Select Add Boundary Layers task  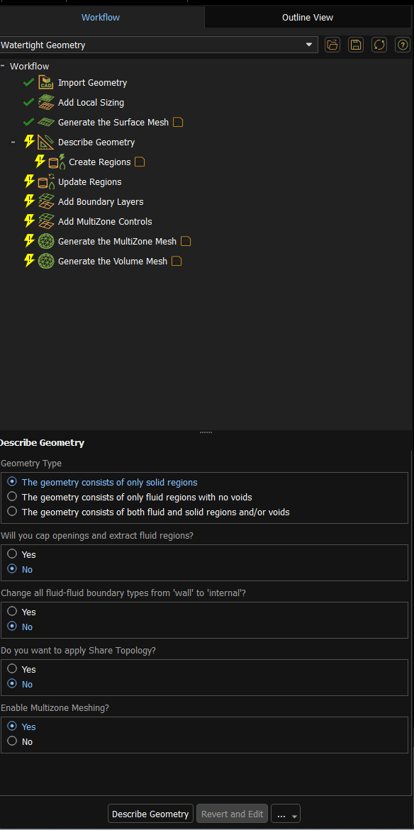[101, 202]
